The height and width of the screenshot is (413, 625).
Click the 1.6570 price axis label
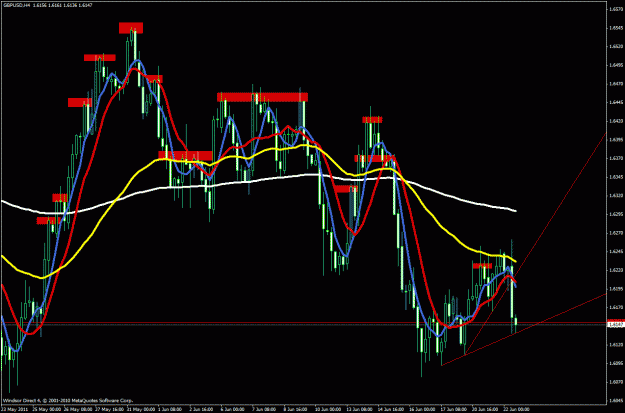click(x=615, y=10)
